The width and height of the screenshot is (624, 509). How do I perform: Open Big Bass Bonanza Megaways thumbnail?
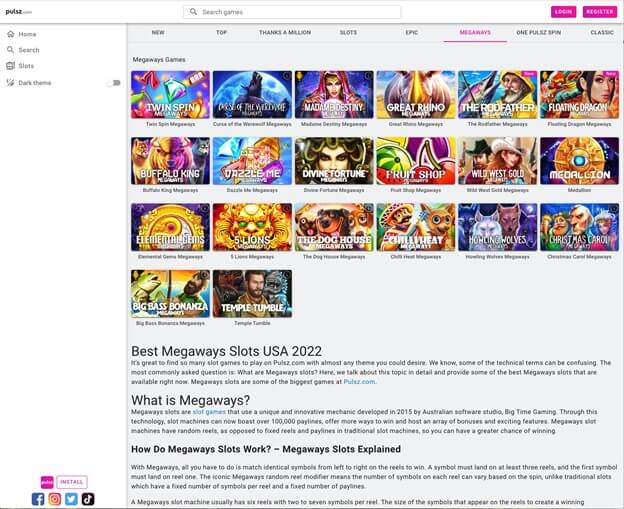pos(170,294)
